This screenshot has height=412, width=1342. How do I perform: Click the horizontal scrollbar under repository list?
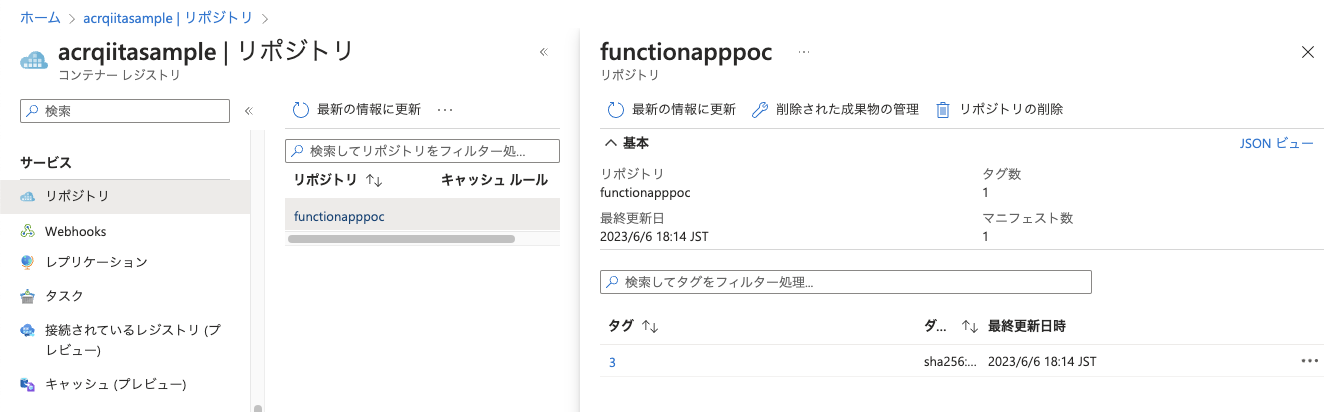point(401,239)
